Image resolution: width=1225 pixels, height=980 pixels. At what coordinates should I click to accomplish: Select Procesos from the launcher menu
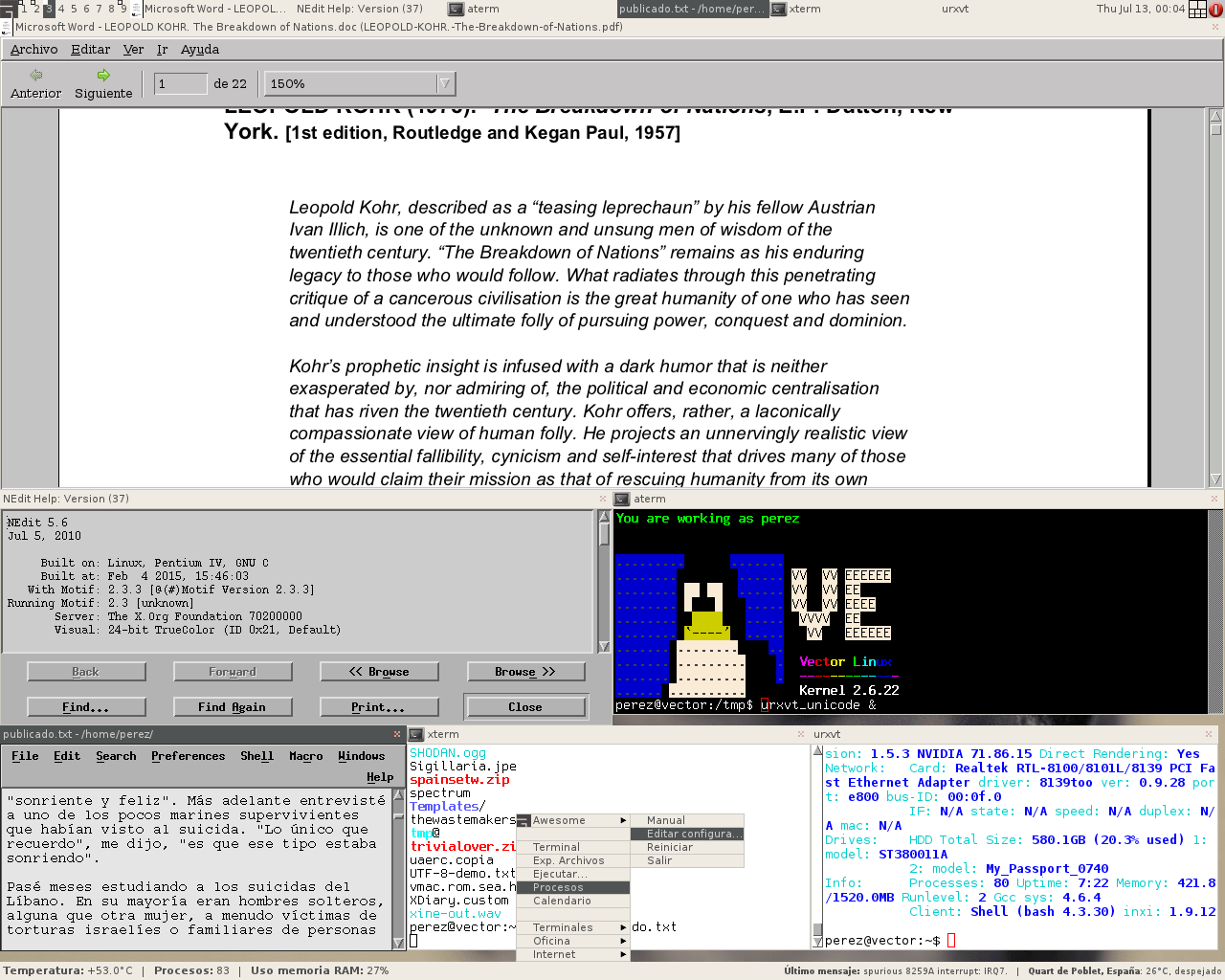(573, 888)
